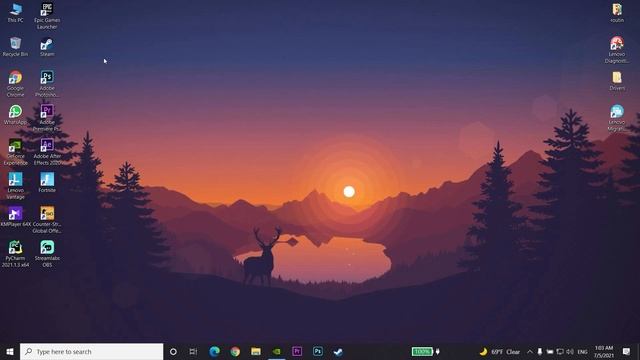Launch Chrome from the taskbar
Image resolution: width=640 pixels, height=360 pixels.
[235, 351]
